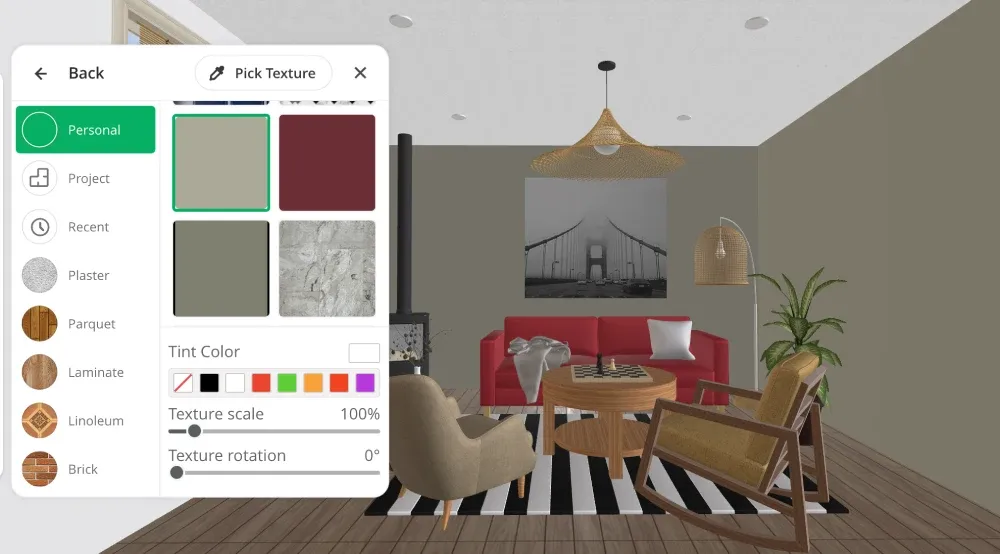
Task: Click the Brick texture icon
Action: pos(40,469)
